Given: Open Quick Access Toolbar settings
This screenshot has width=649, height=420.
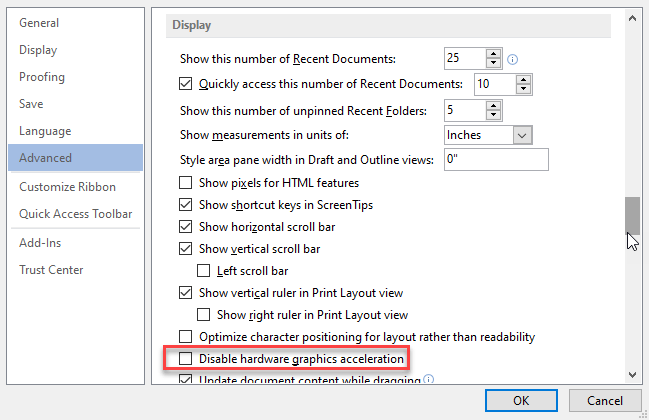Looking at the screenshot, I should [76, 214].
